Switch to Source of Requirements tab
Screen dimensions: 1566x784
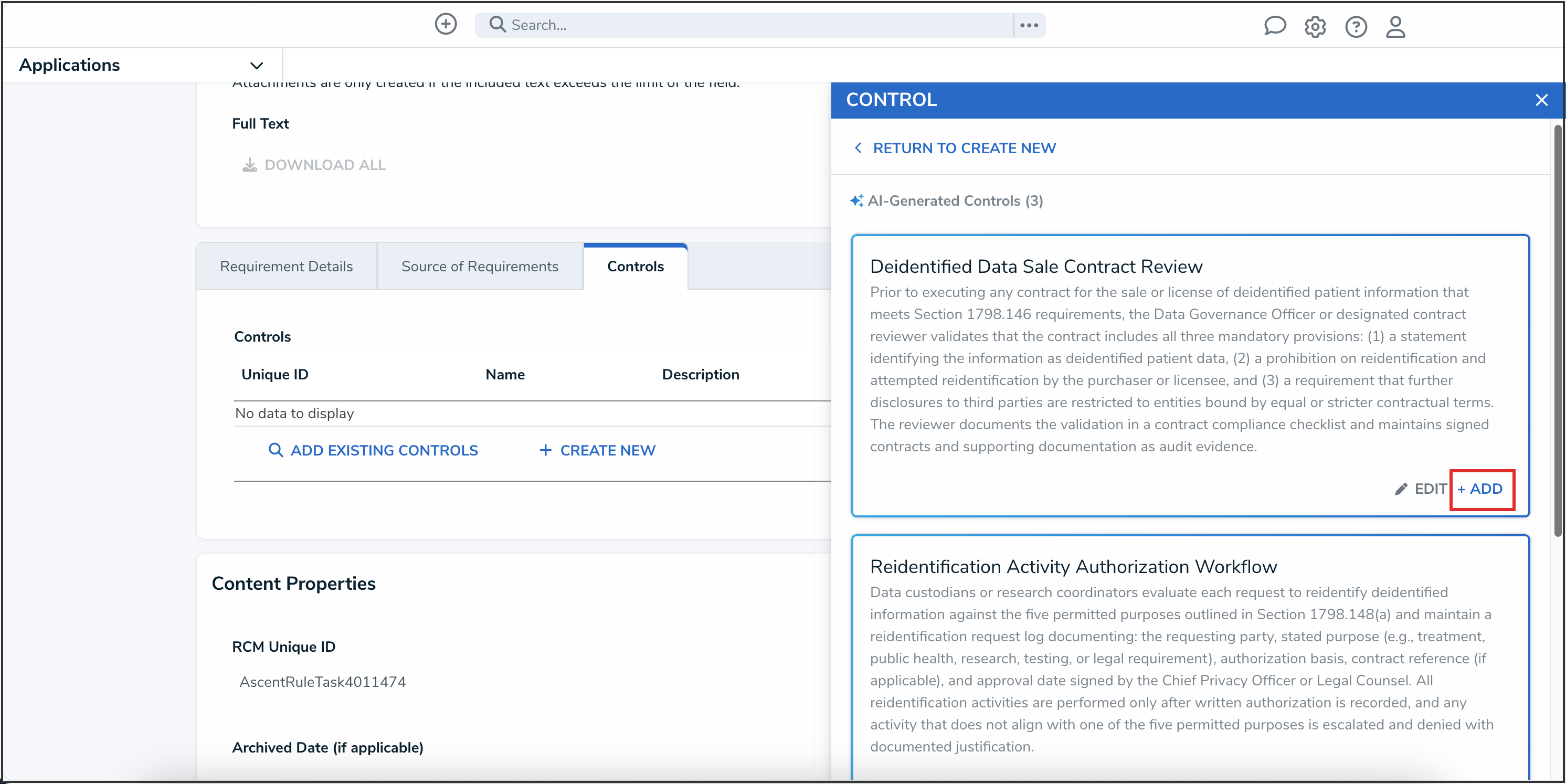pyautogui.click(x=480, y=266)
